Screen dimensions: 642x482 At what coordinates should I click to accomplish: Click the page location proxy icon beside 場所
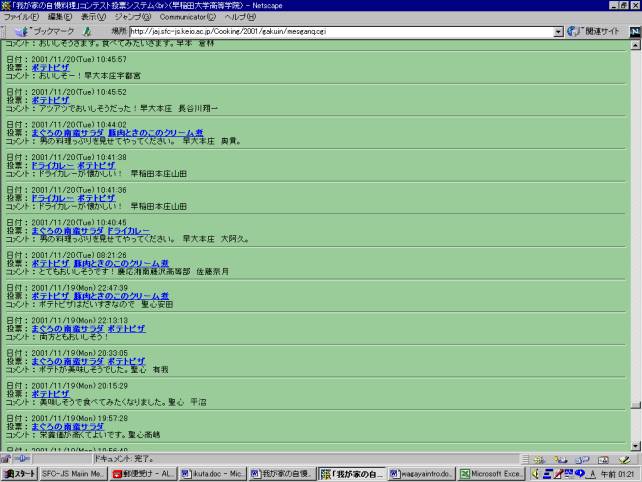pos(87,31)
